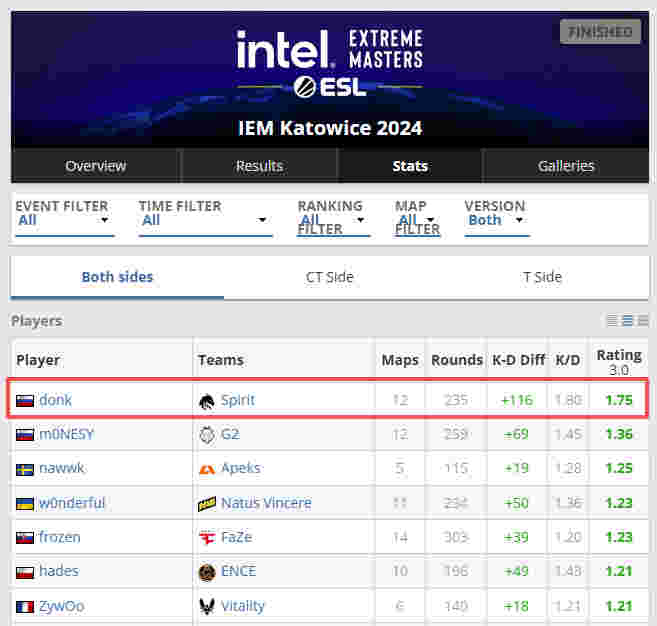Click the Spirit team logo icon

pyautogui.click(x=206, y=400)
